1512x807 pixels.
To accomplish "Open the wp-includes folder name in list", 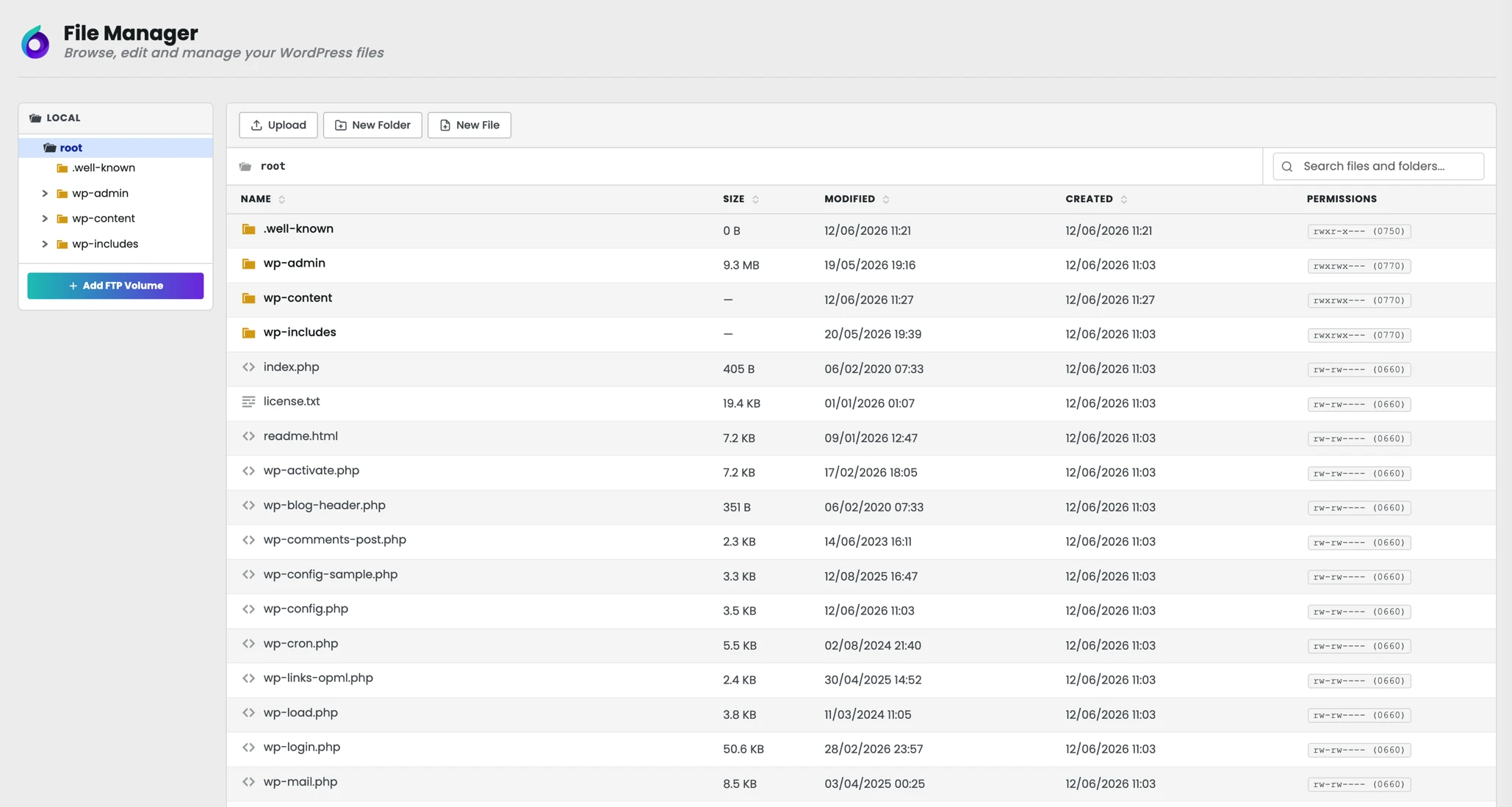I will tap(300, 332).
